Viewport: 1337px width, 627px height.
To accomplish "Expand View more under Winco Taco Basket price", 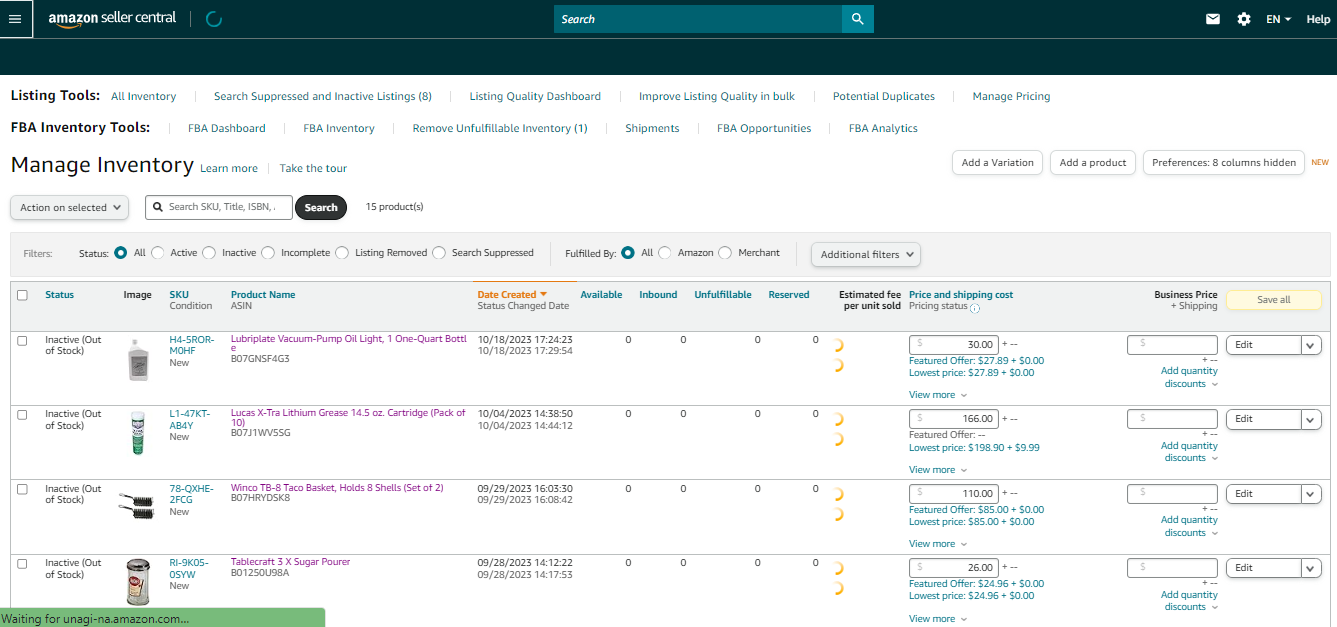I will click(x=938, y=544).
